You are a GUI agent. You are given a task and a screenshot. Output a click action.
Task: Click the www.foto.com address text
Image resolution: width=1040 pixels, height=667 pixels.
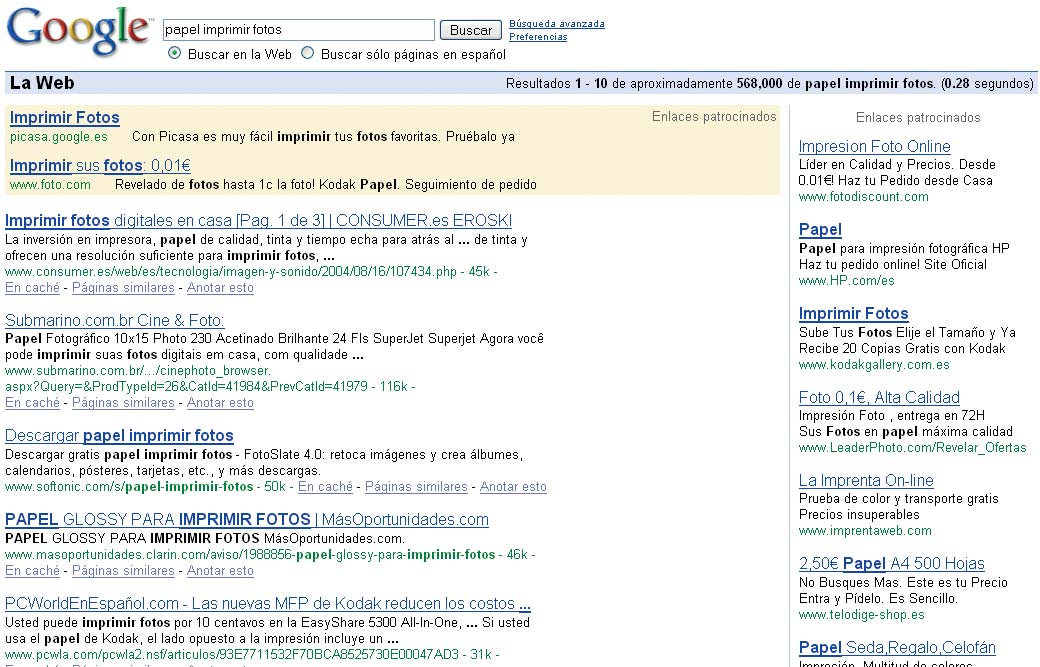tap(50, 184)
